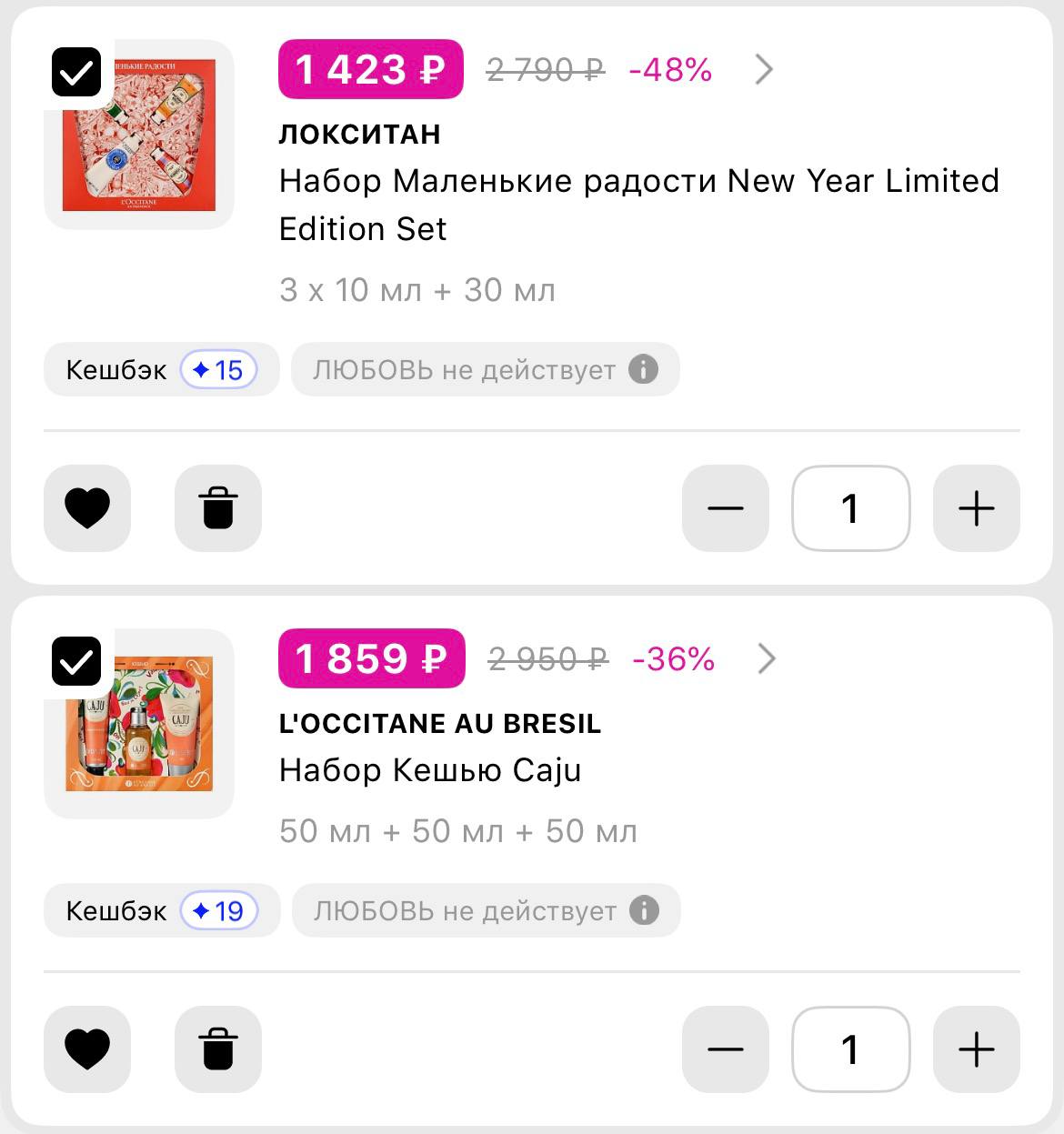Show info for ЛЮБОВЬ не действует, first item
This screenshot has height=1134, width=1064.
click(643, 369)
